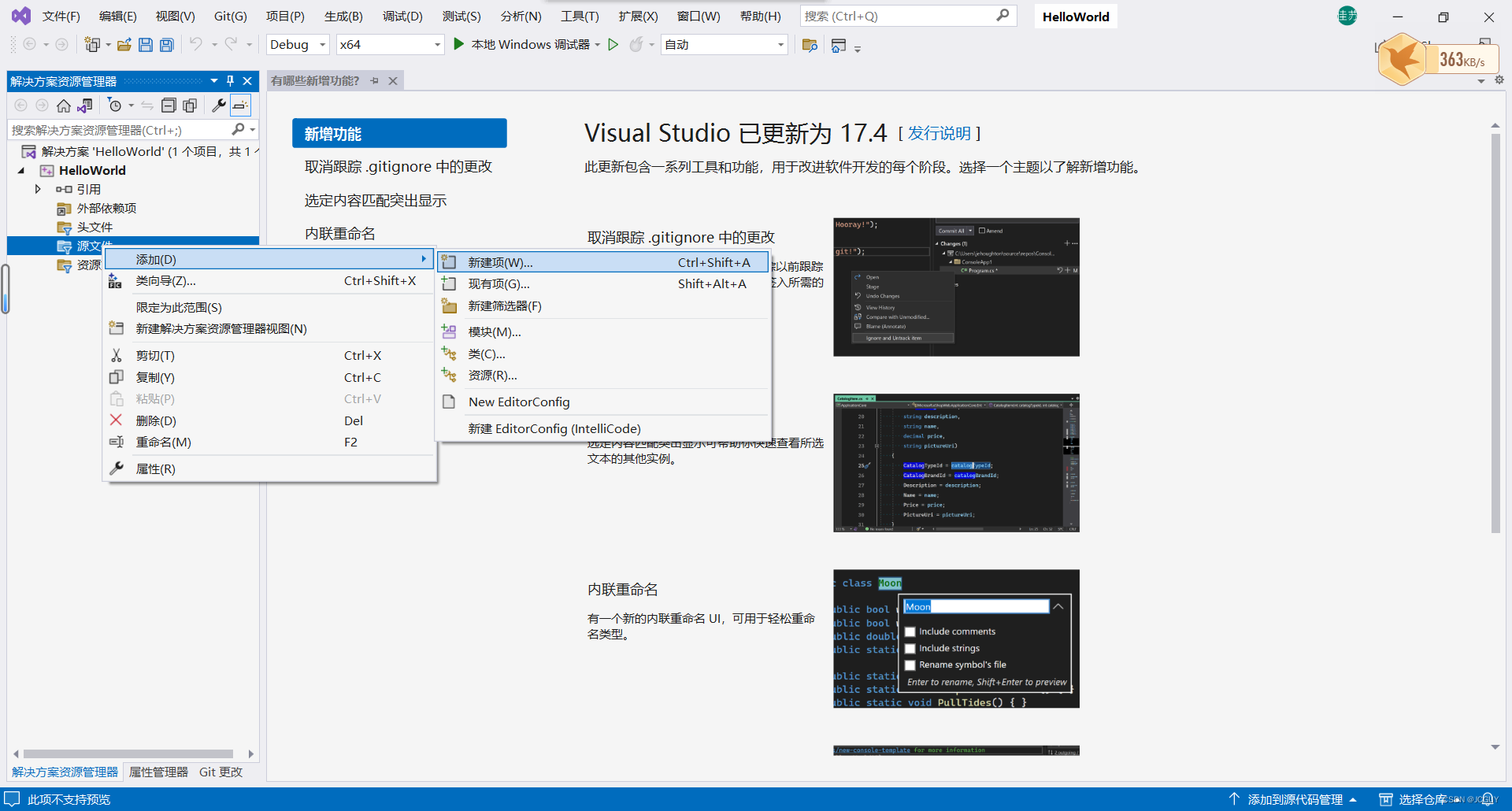
Task: Expand the 引用 node in Solution Explorer
Action: [x=37, y=189]
